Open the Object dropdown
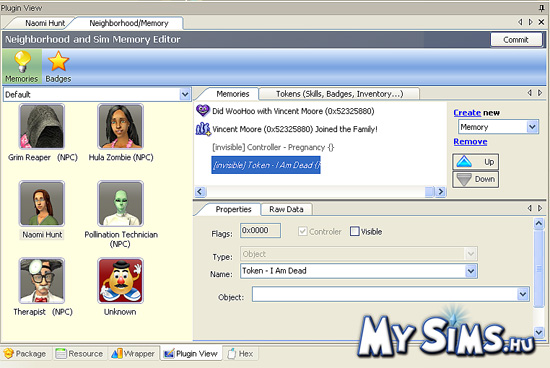Image resolution: width=550 pixels, height=368 pixels. click(x=523, y=294)
